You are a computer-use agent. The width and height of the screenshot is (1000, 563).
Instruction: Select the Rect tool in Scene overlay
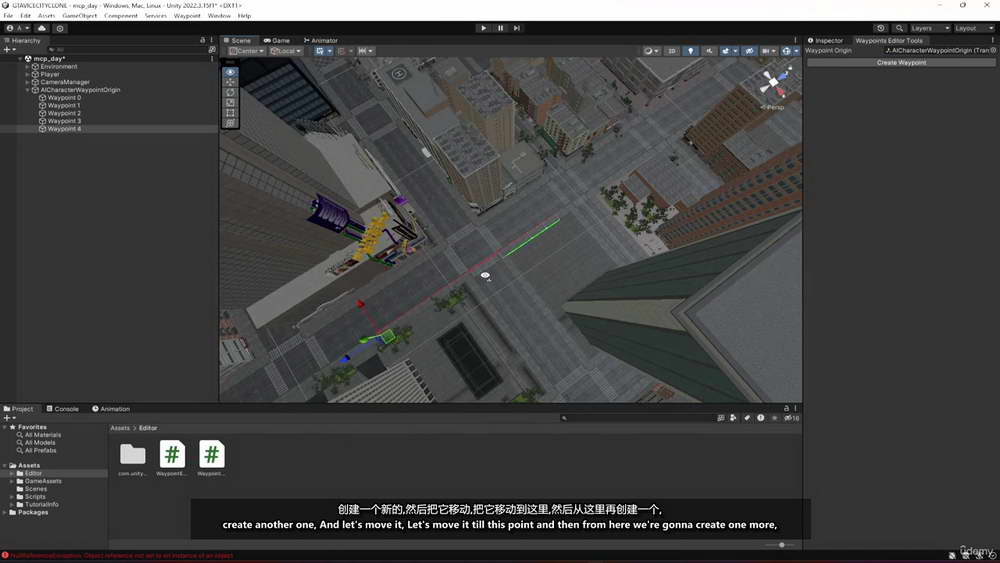tap(230, 113)
